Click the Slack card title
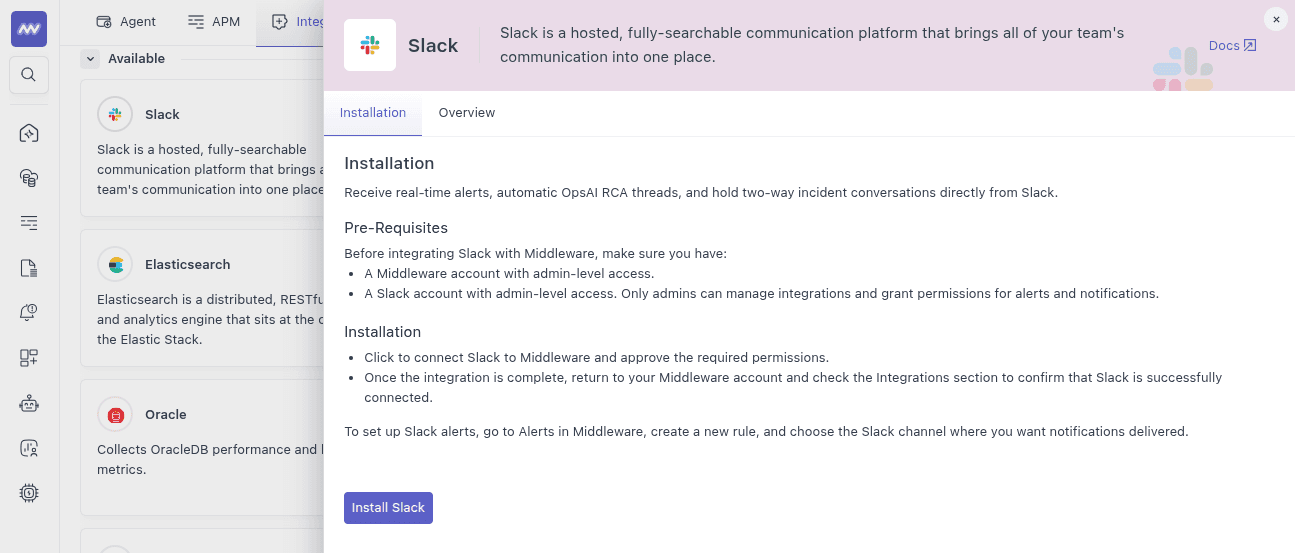The image size is (1295, 553). tap(162, 115)
